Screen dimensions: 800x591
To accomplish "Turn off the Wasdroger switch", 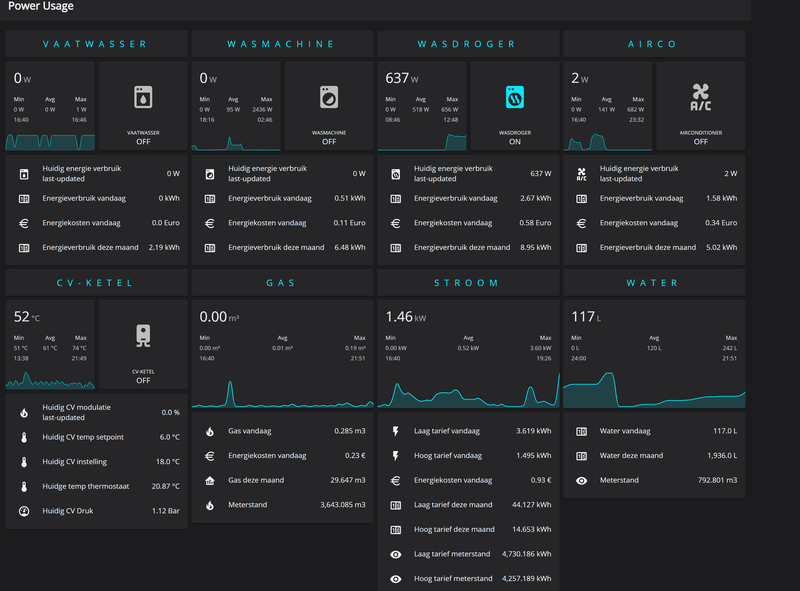I will 515,106.
